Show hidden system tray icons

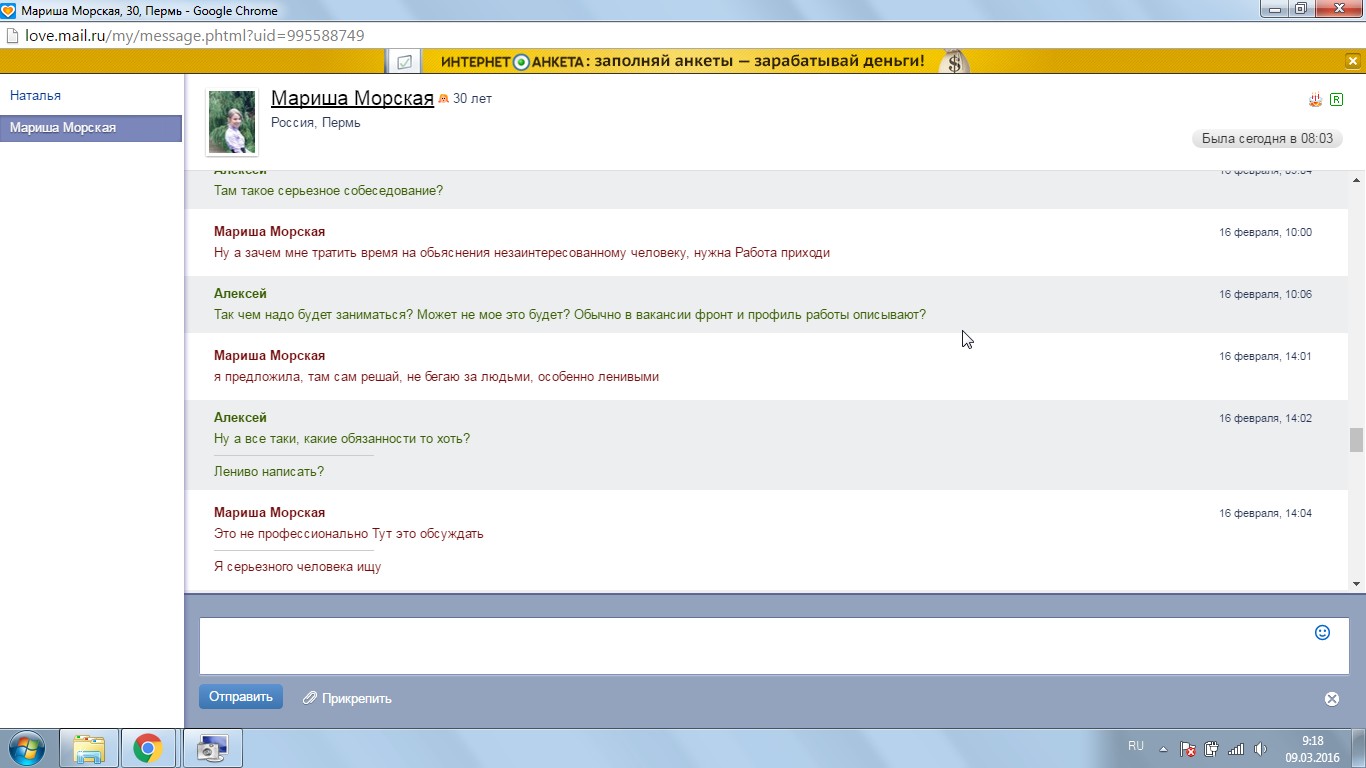1163,748
